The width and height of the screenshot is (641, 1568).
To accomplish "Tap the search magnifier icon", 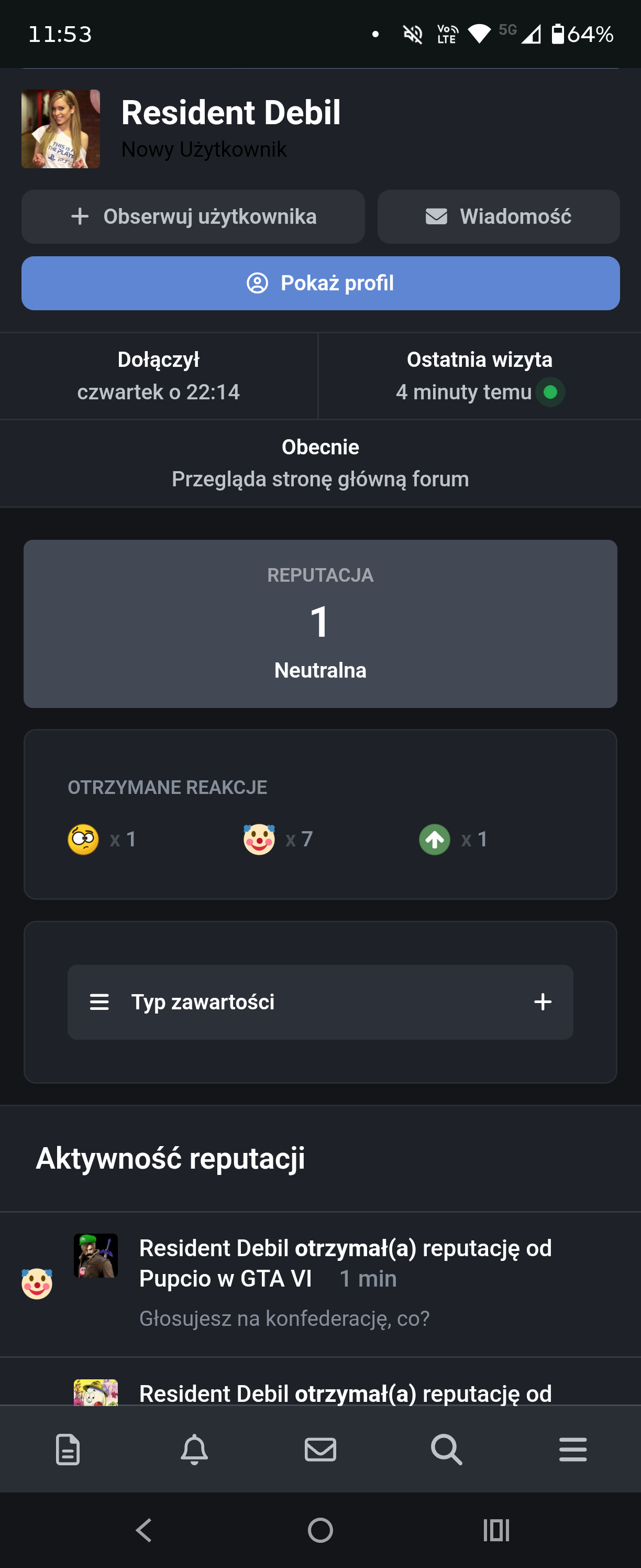I will (446, 1450).
